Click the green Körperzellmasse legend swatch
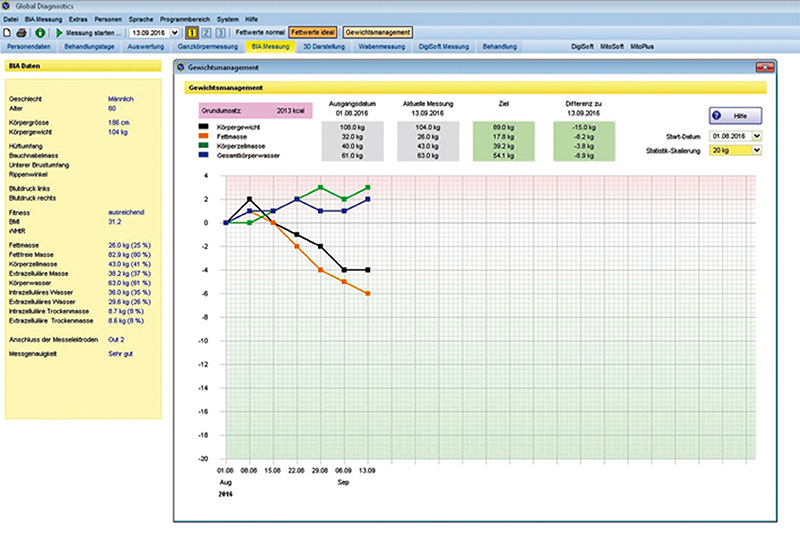This screenshot has height=548, width=800. click(204, 145)
